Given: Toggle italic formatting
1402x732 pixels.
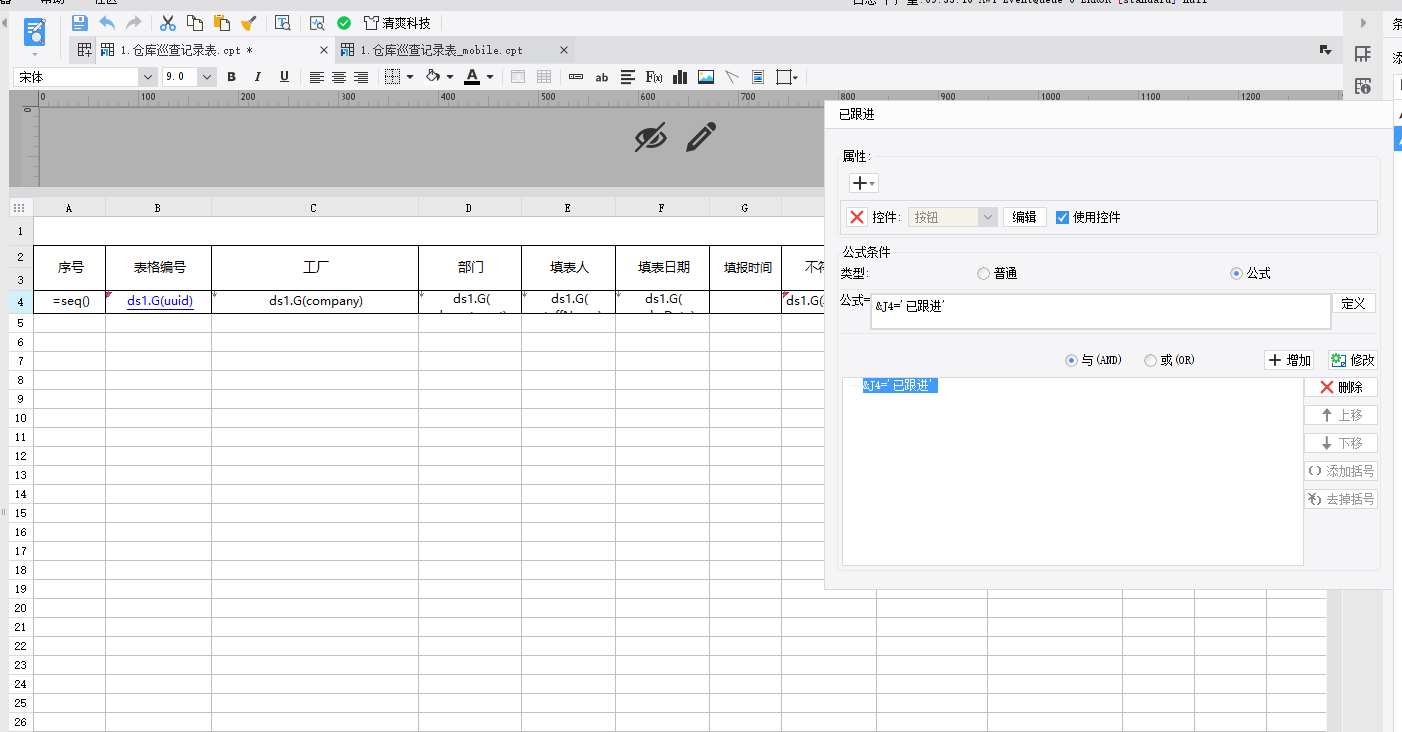Looking at the screenshot, I should pos(257,77).
